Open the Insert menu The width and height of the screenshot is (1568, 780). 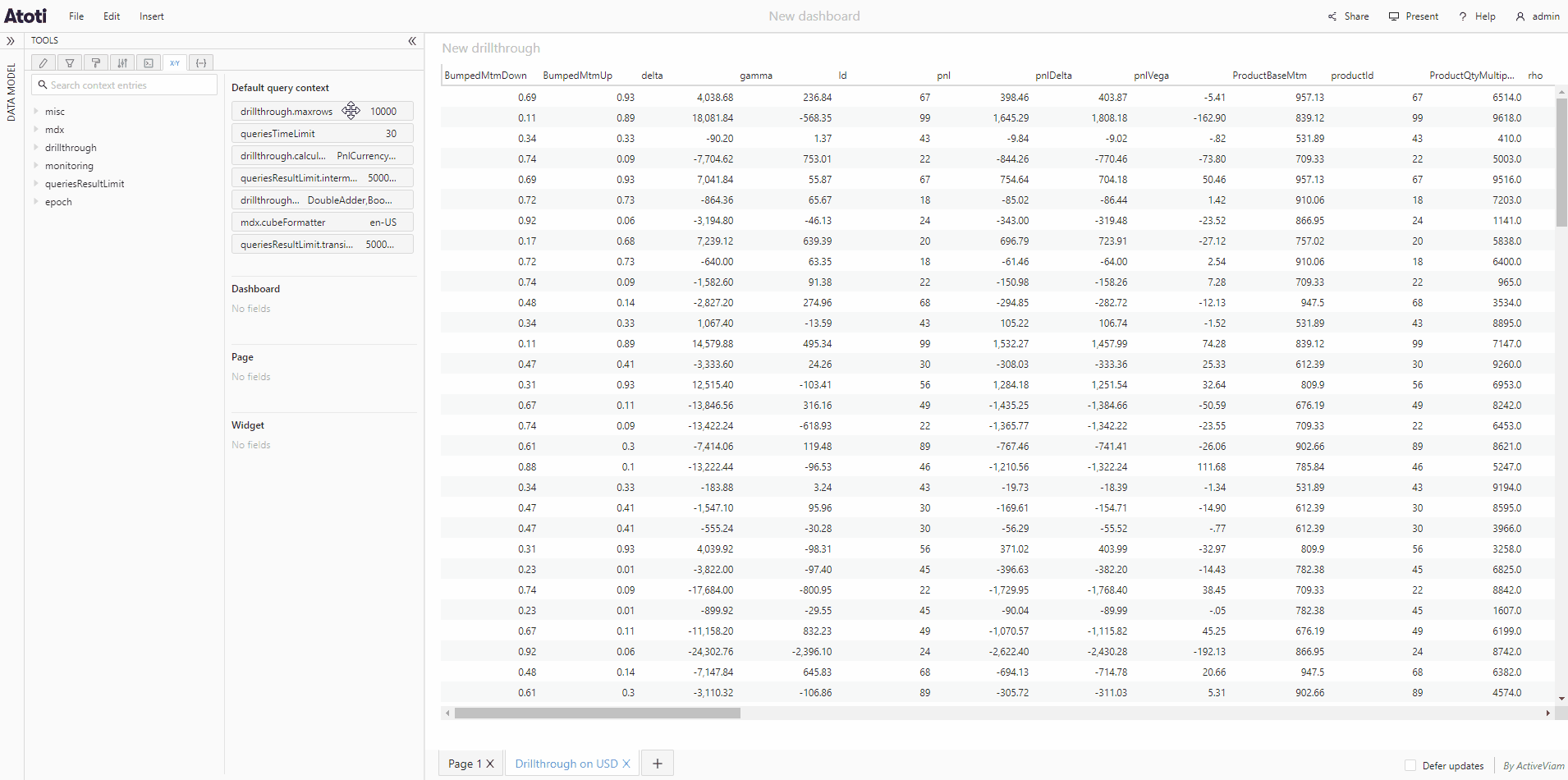(152, 16)
